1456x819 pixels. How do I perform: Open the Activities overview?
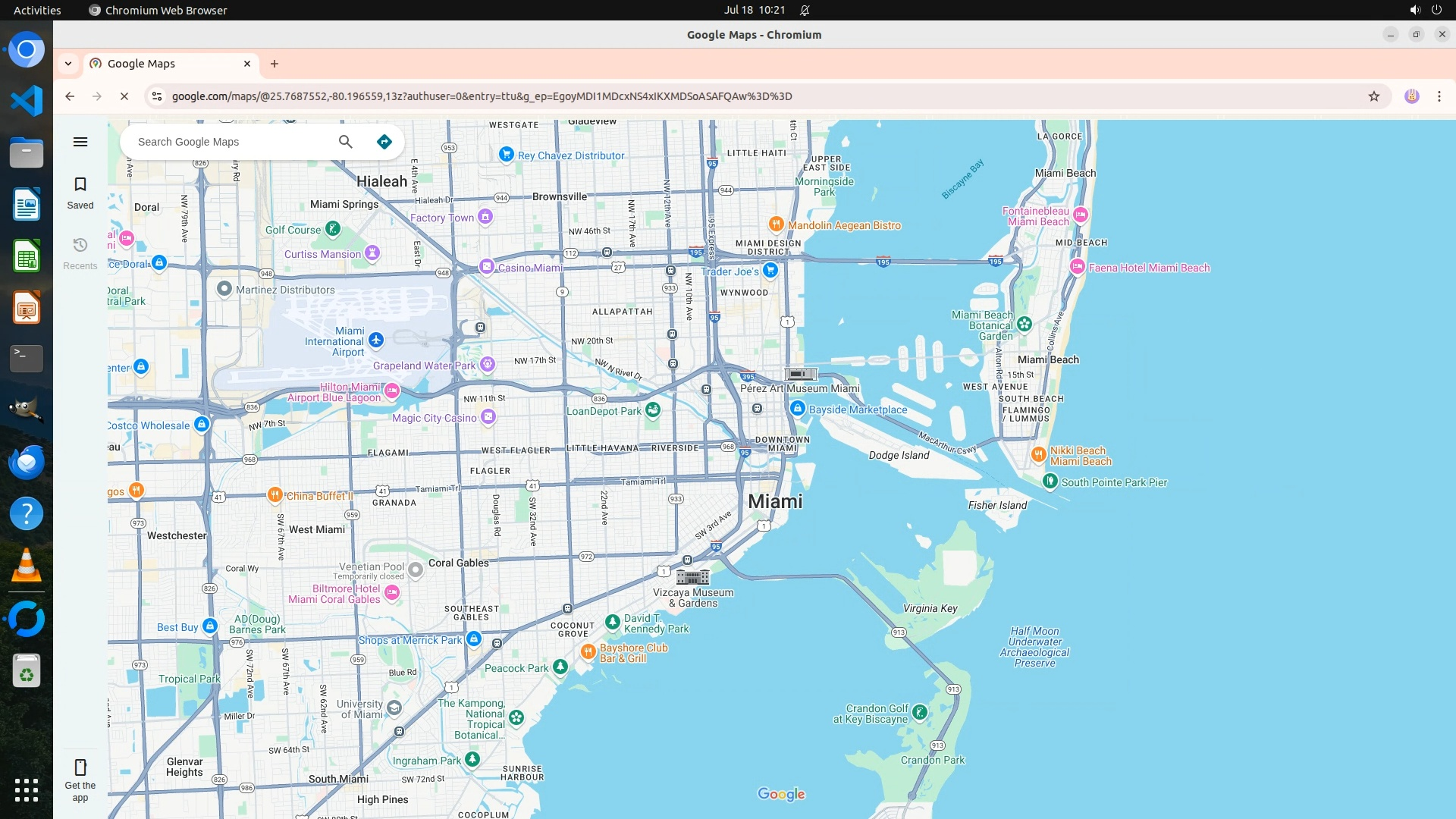pyautogui.click(x=37, y=10)
